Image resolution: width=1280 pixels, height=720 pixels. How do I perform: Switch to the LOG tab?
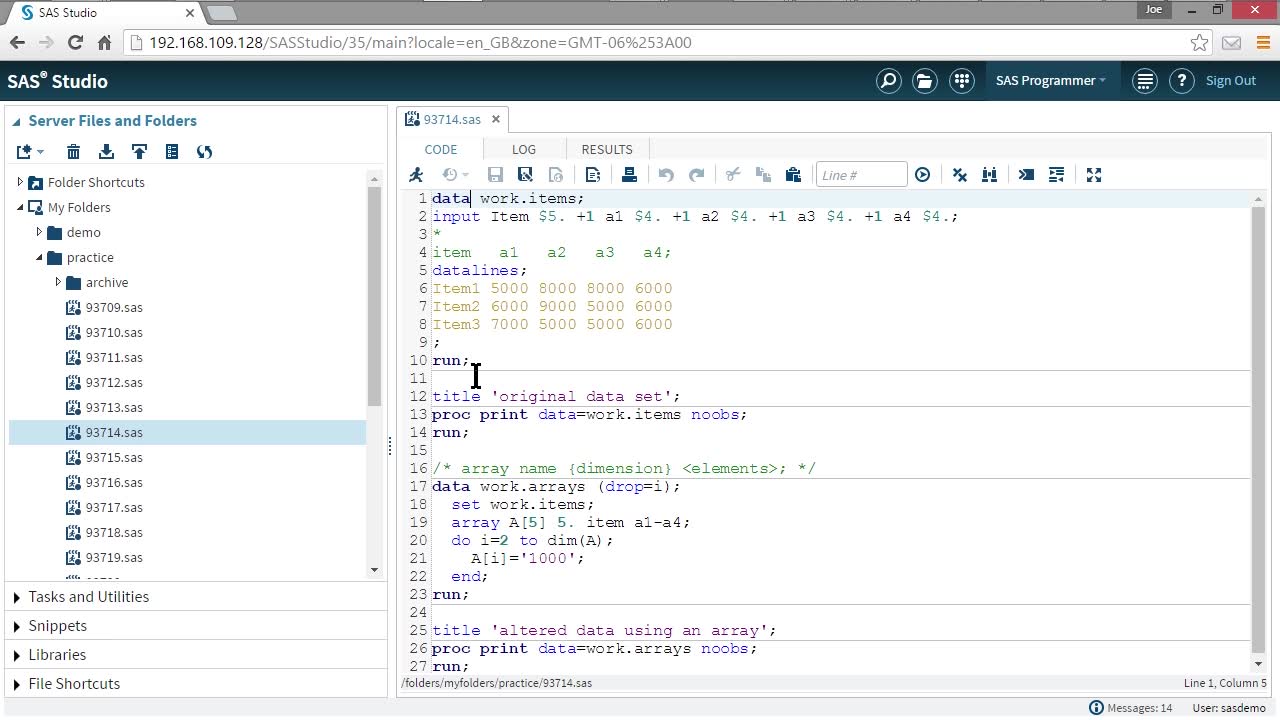(523, 149)
